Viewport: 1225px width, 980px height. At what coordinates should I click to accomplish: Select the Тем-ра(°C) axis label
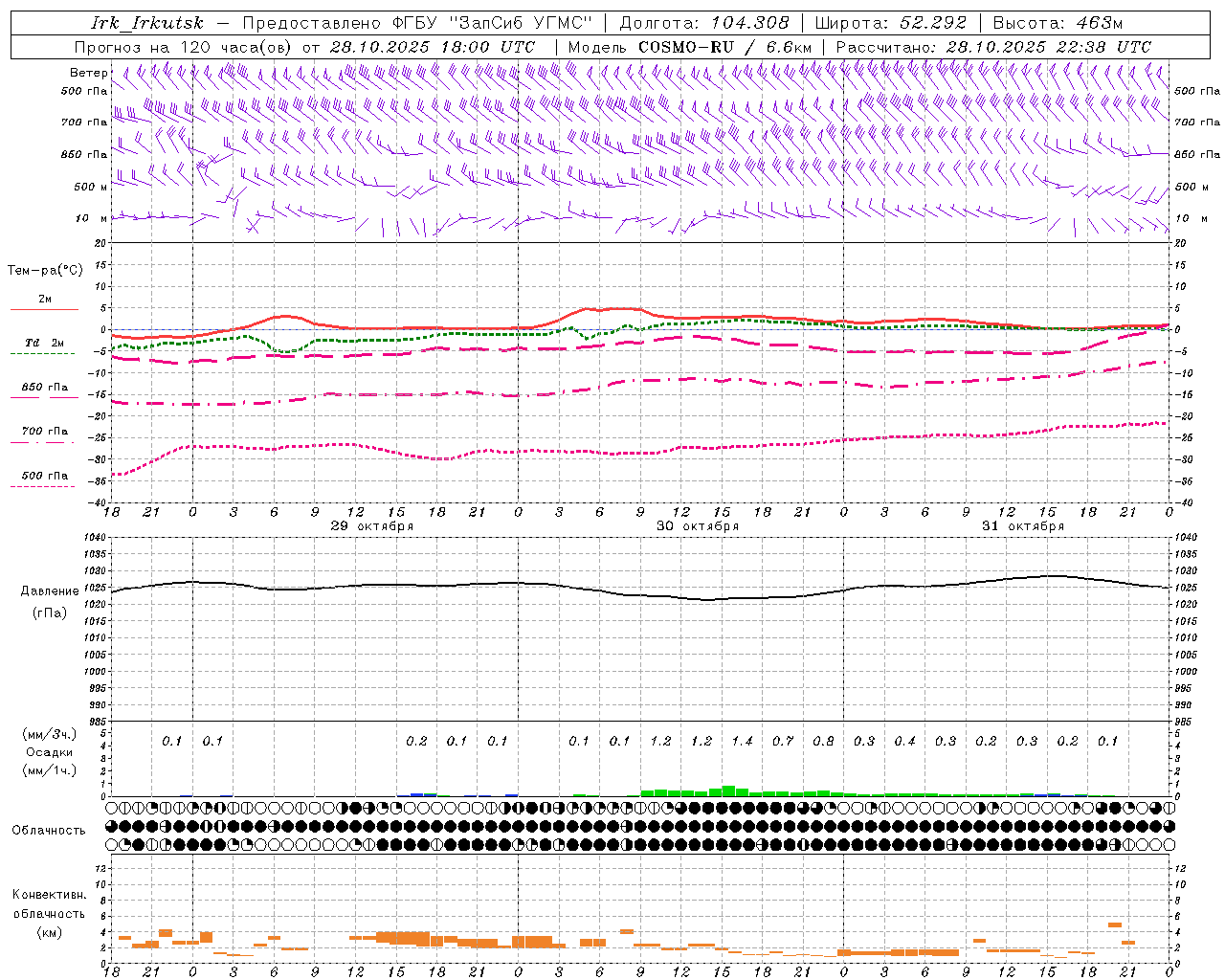coord(45,270)
